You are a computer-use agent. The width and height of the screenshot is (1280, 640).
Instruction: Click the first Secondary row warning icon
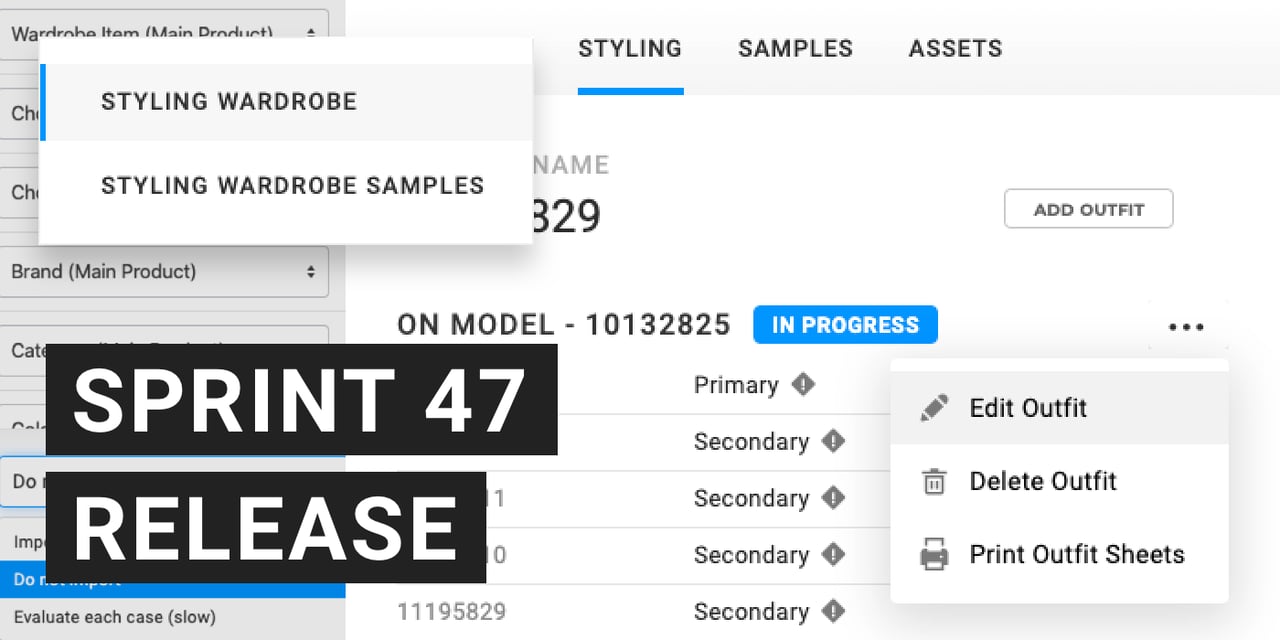click(833, 441)
